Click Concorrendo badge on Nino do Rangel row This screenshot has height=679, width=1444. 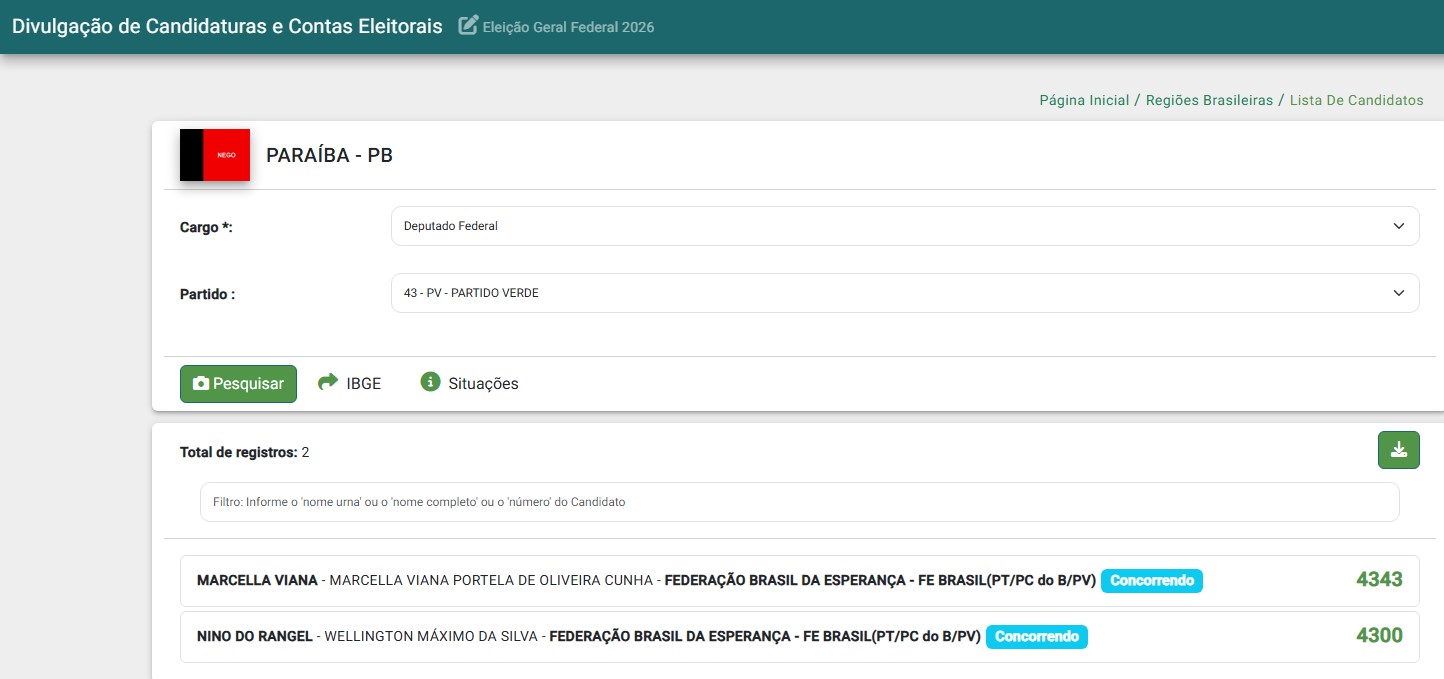[x=1037, y=636]
